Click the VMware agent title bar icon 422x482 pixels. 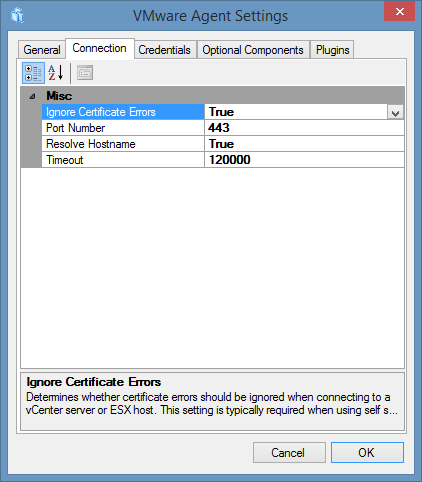tap(17, 16)
